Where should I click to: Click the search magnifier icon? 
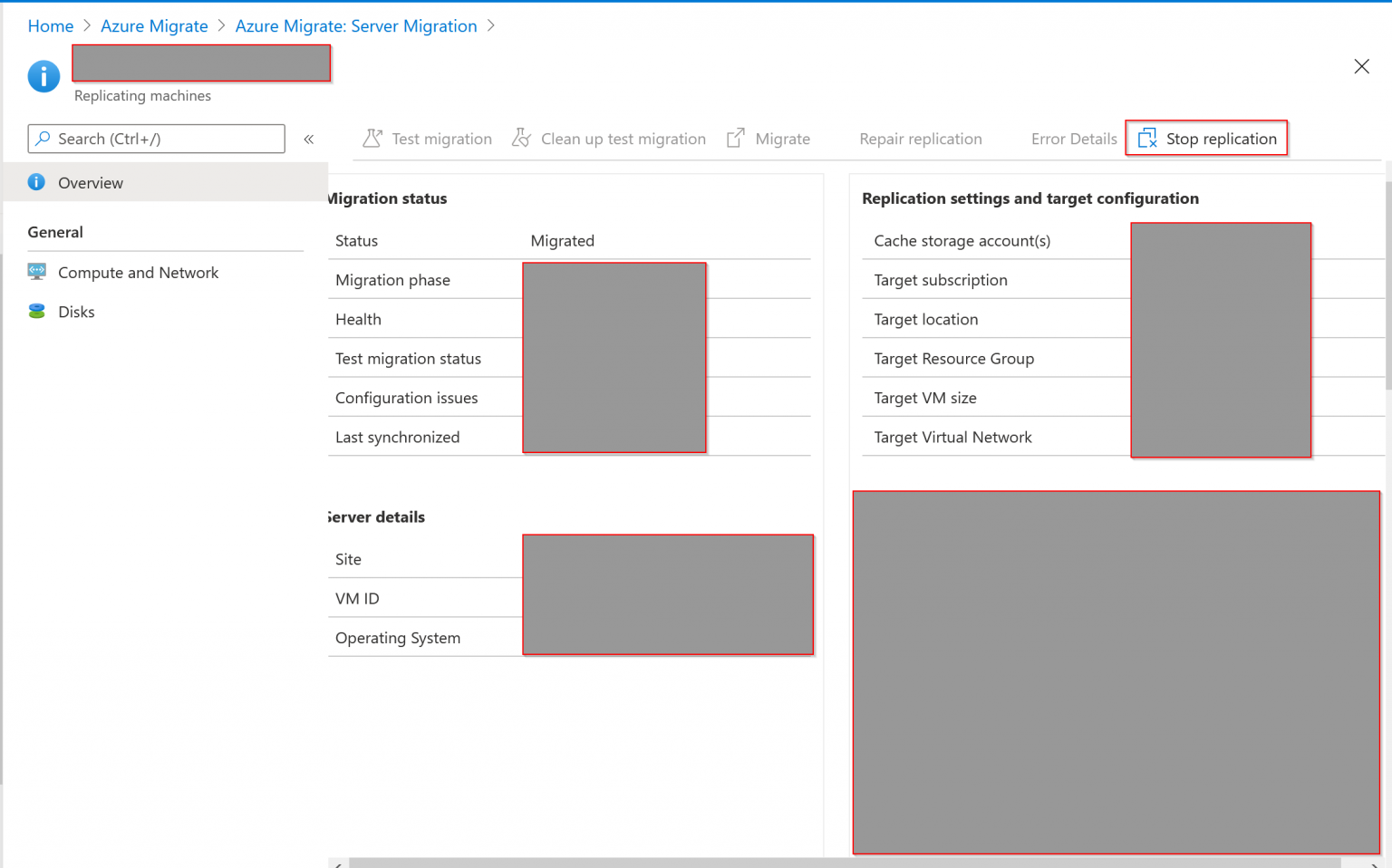(x=43, y=139)
